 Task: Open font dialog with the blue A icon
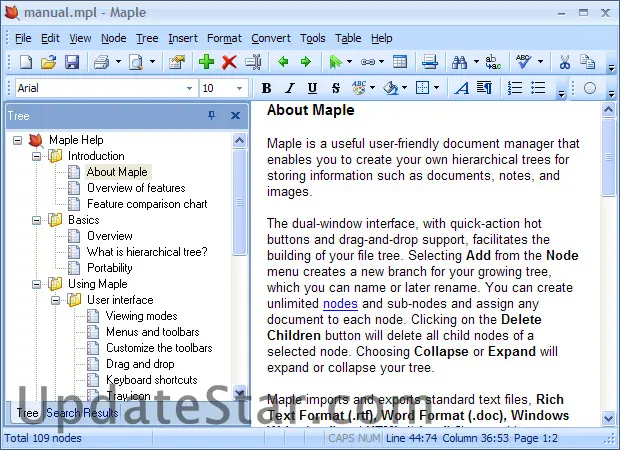click(x=461, y=88)
